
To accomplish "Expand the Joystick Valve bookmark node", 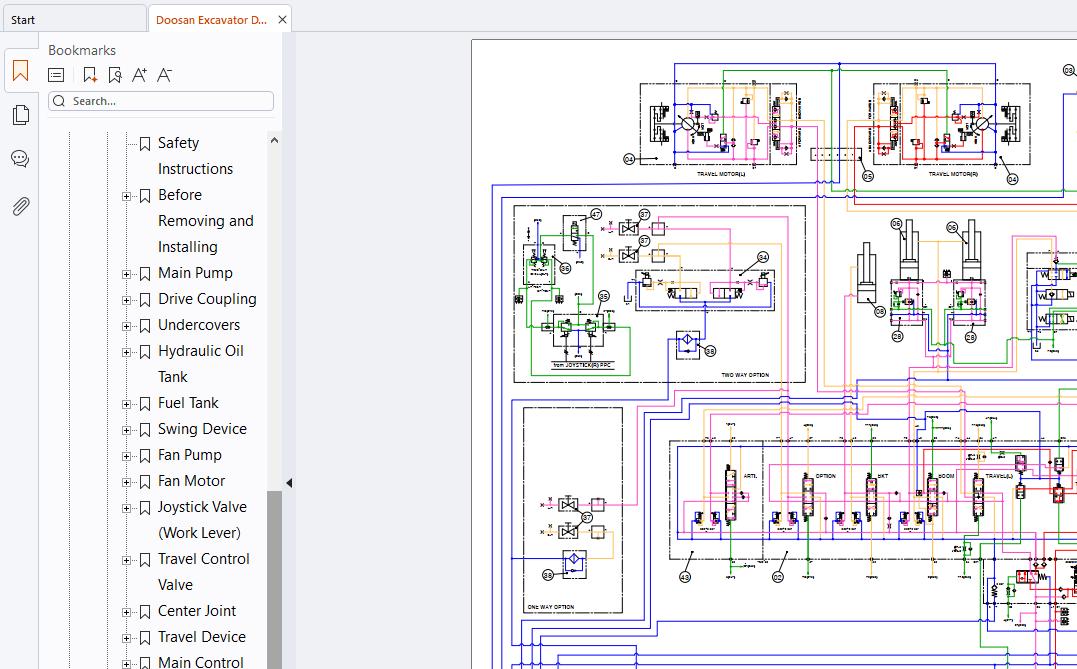I will (126, 508).
